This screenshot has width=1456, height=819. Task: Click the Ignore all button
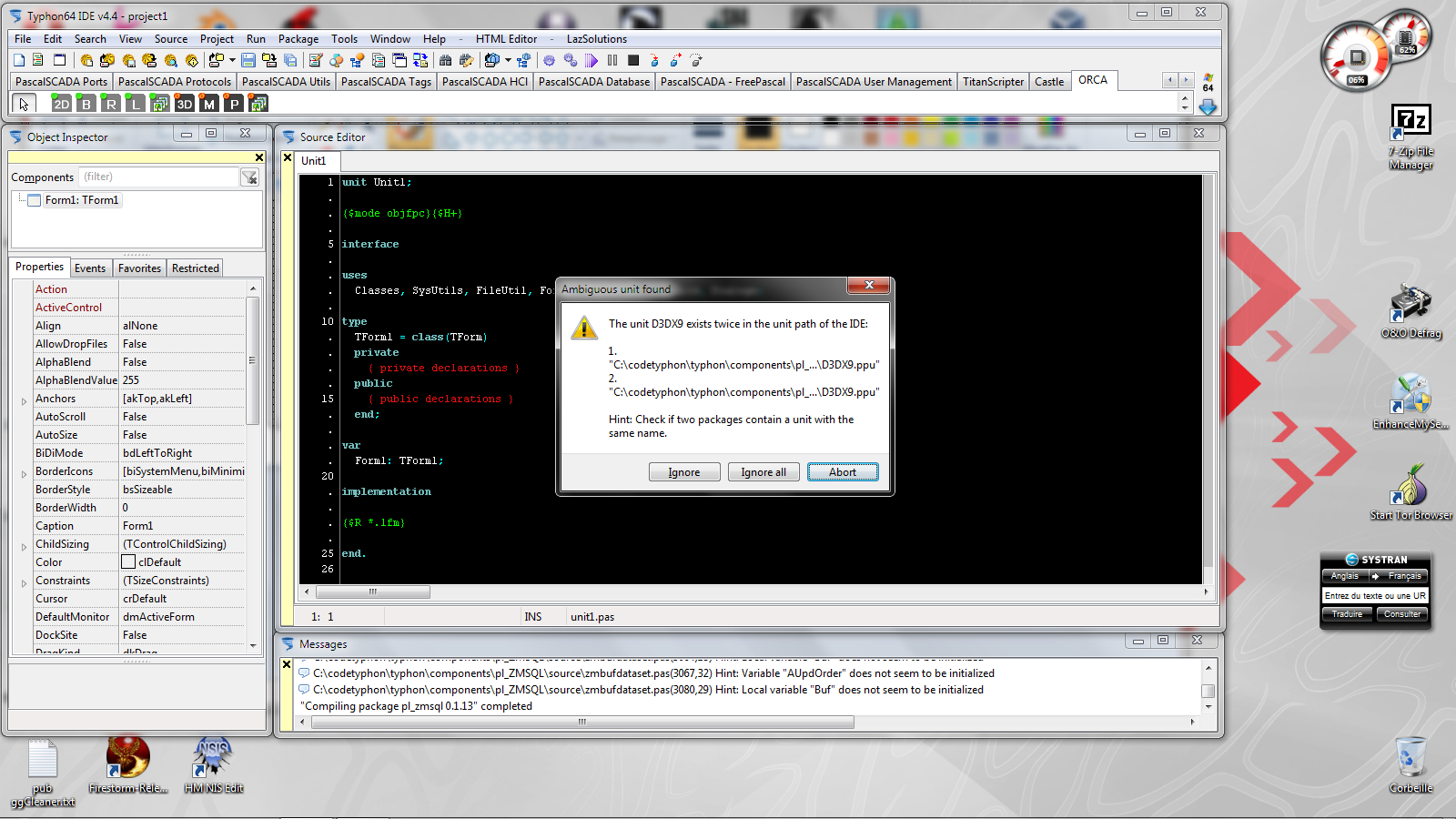[763, 472]
